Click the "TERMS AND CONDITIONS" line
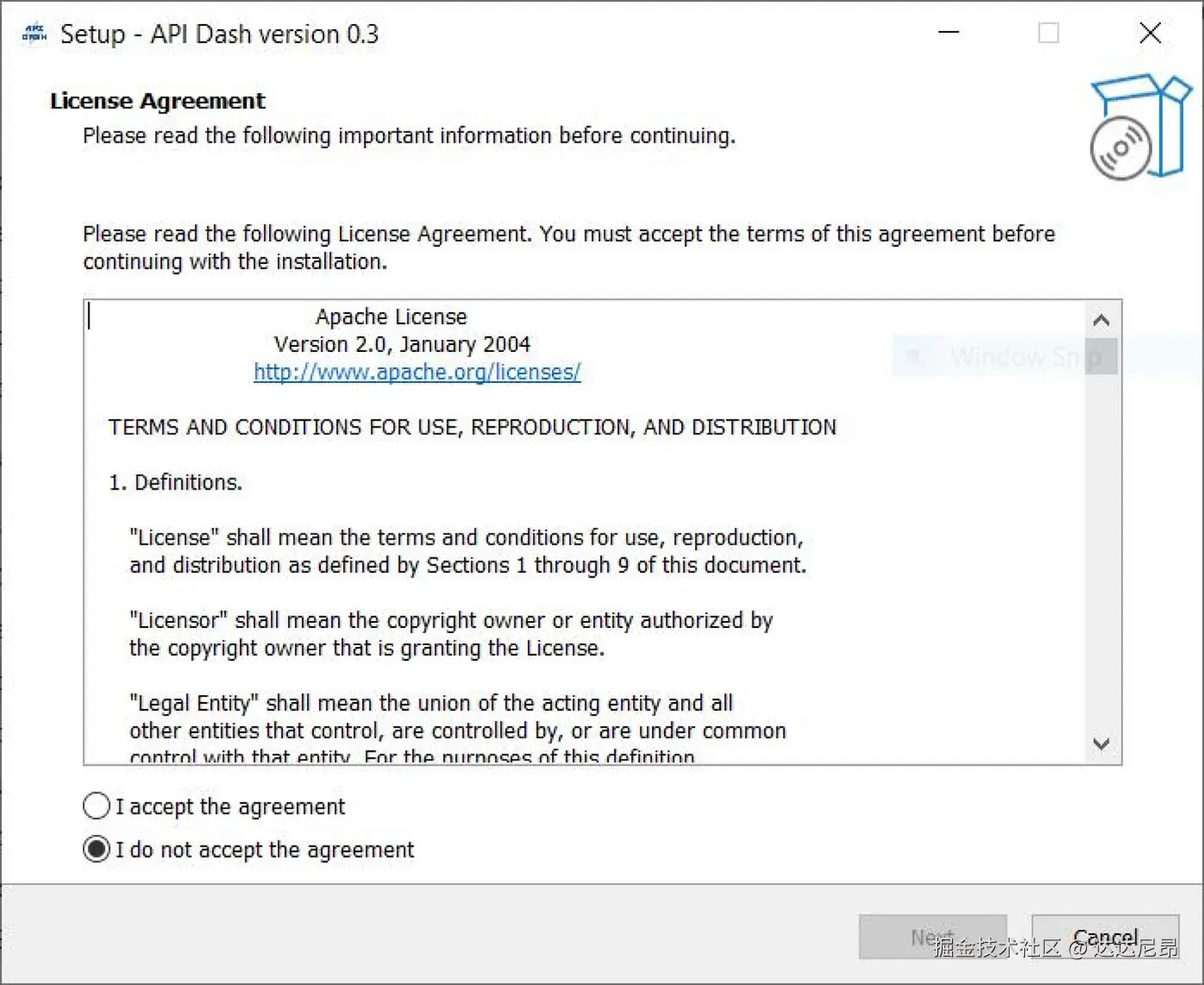 (x=472, y=428)
